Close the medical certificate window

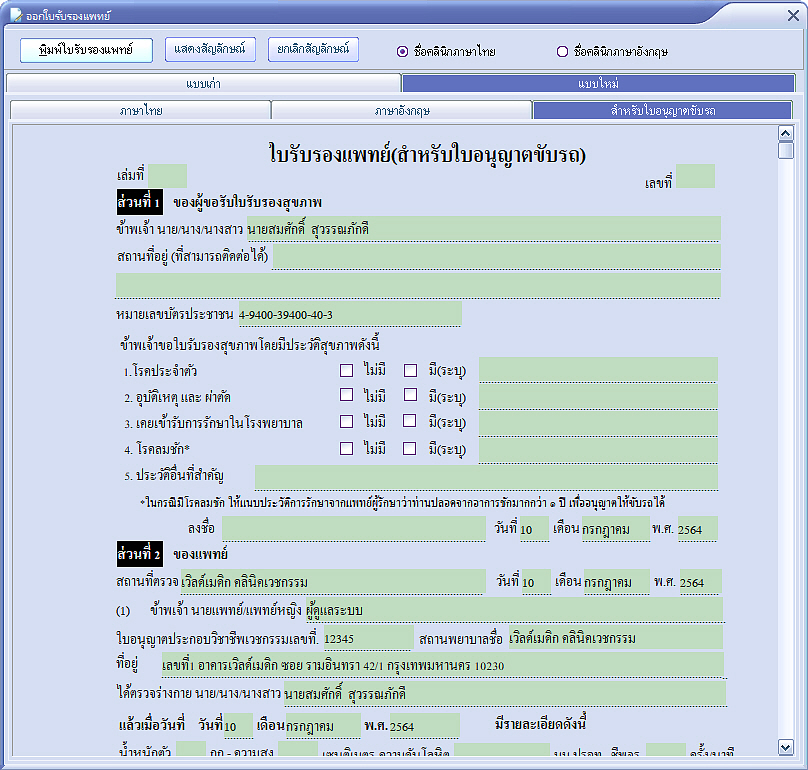coord(793,16)
